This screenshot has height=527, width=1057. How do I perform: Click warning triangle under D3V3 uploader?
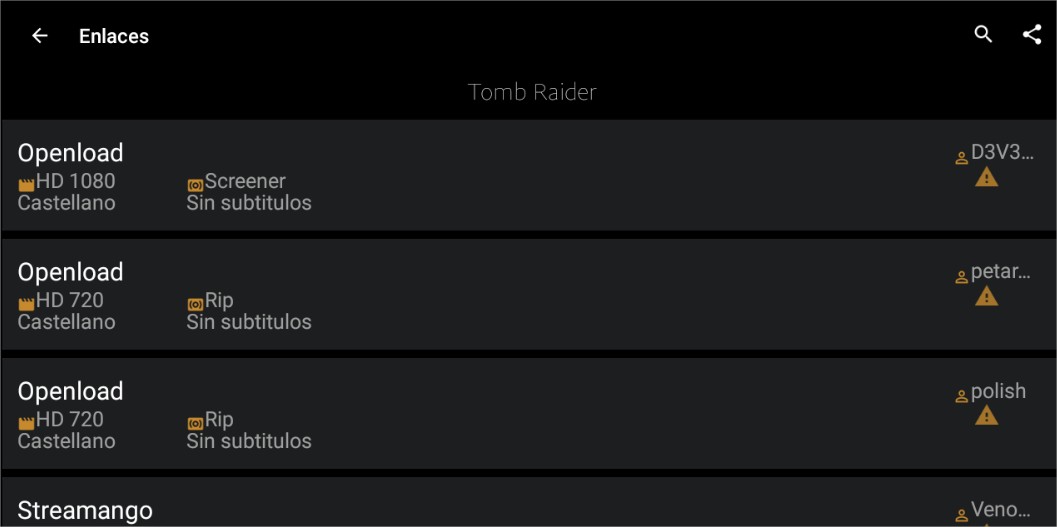(987, 178)
